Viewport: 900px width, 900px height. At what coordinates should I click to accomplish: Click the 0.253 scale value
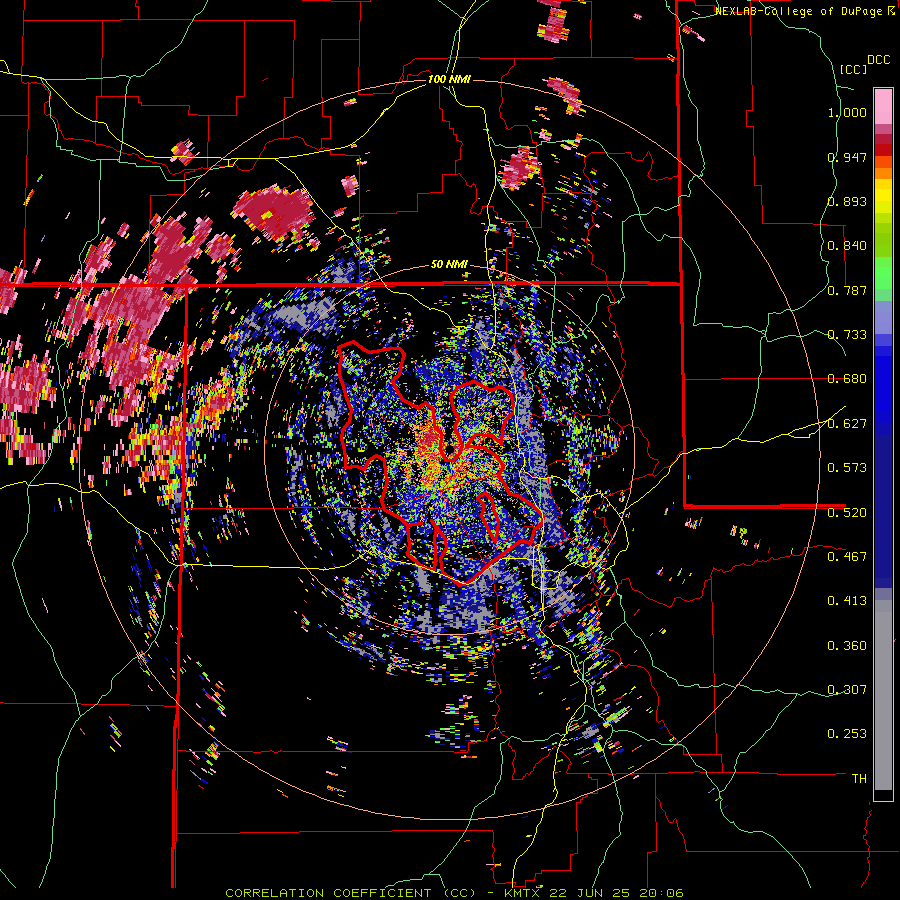tap(847, 734)
